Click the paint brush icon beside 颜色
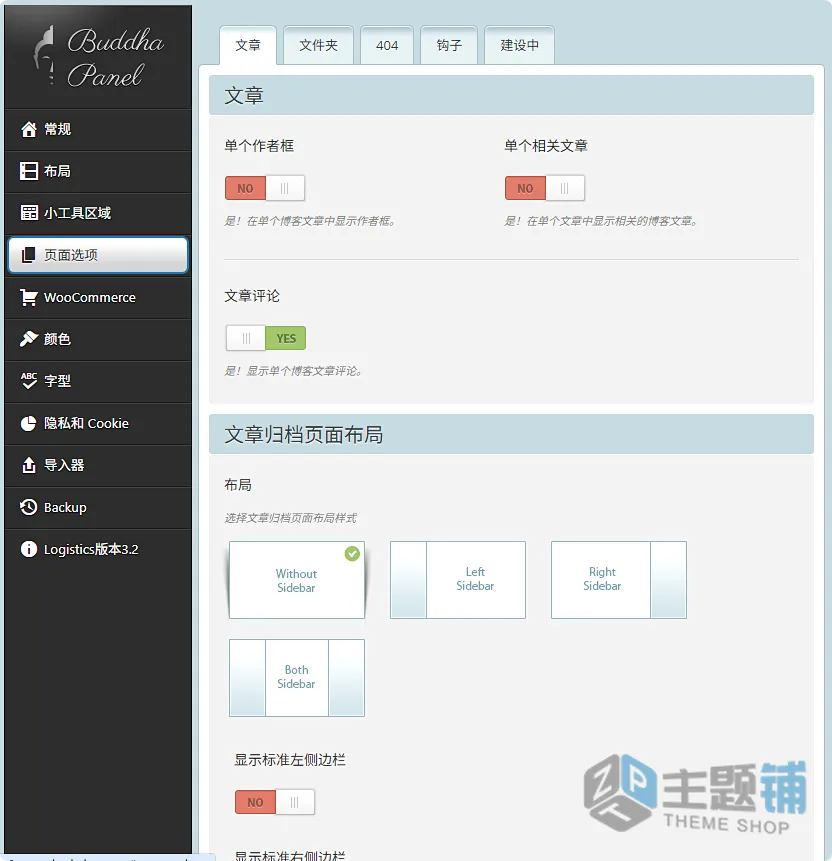The height and width of the screenshot is (861, 832). [x=29, y=339]
